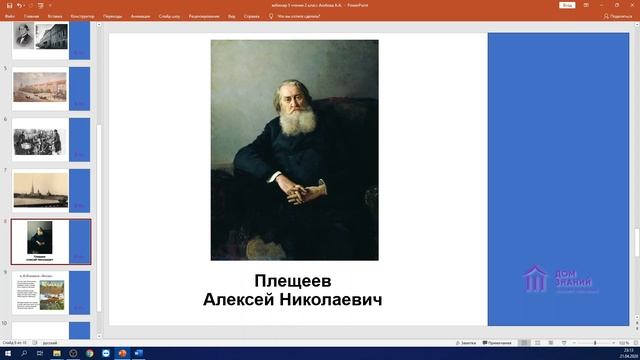Open Word from the taskbar

(x=138, y=353)
